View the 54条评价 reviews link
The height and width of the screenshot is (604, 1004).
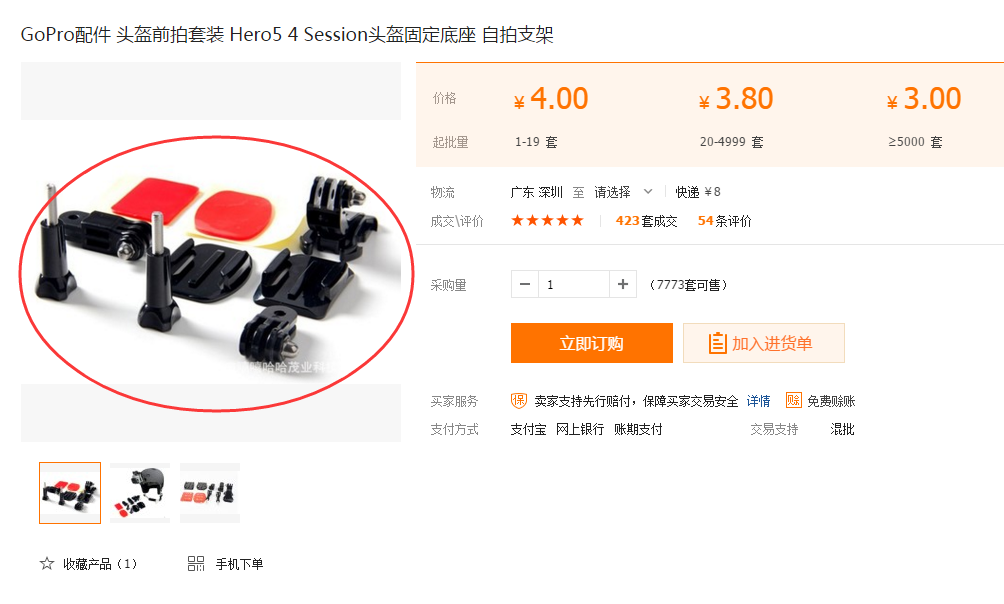click(725, 221)
